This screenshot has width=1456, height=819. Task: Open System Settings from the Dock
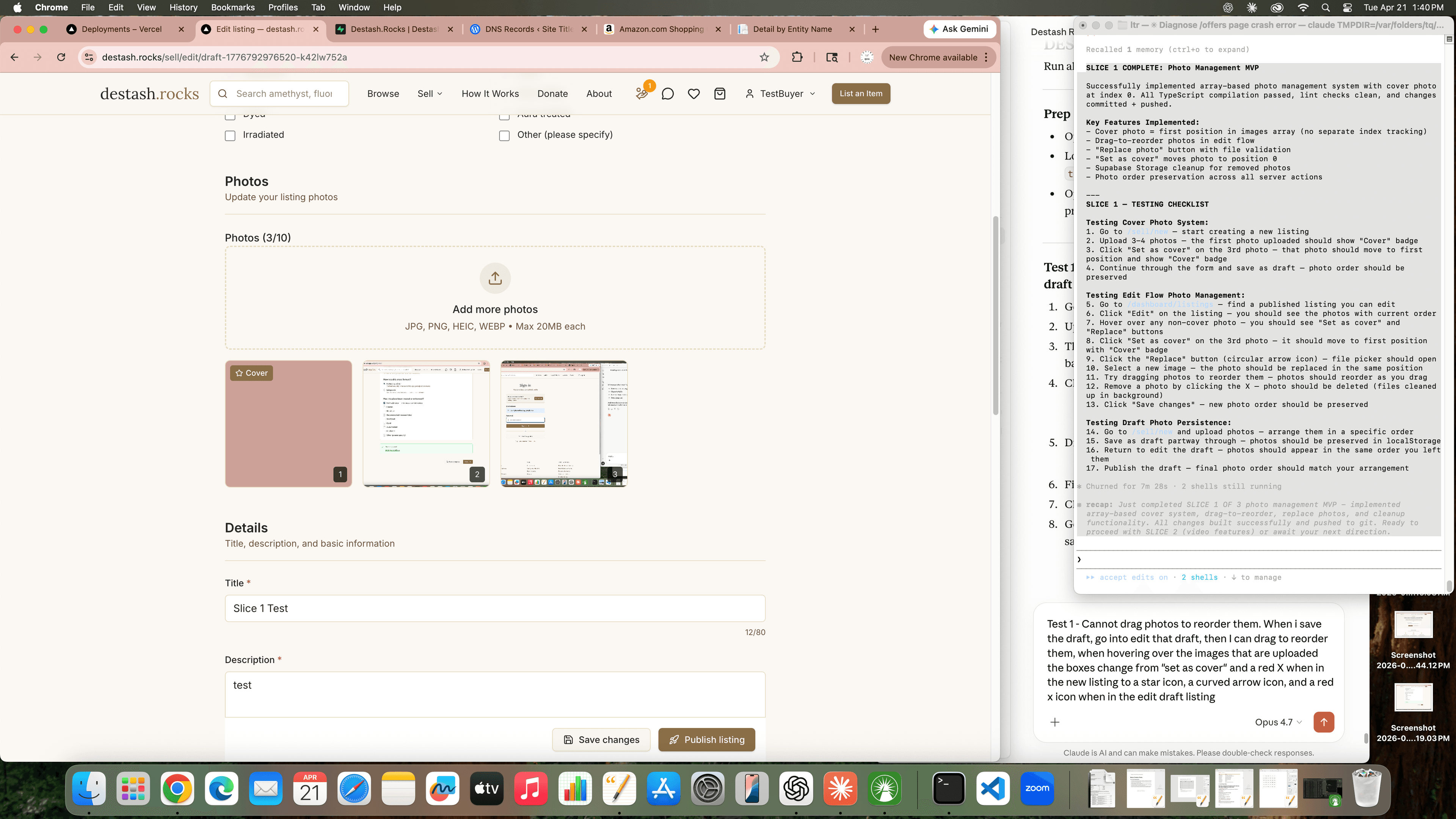point(707,789)
